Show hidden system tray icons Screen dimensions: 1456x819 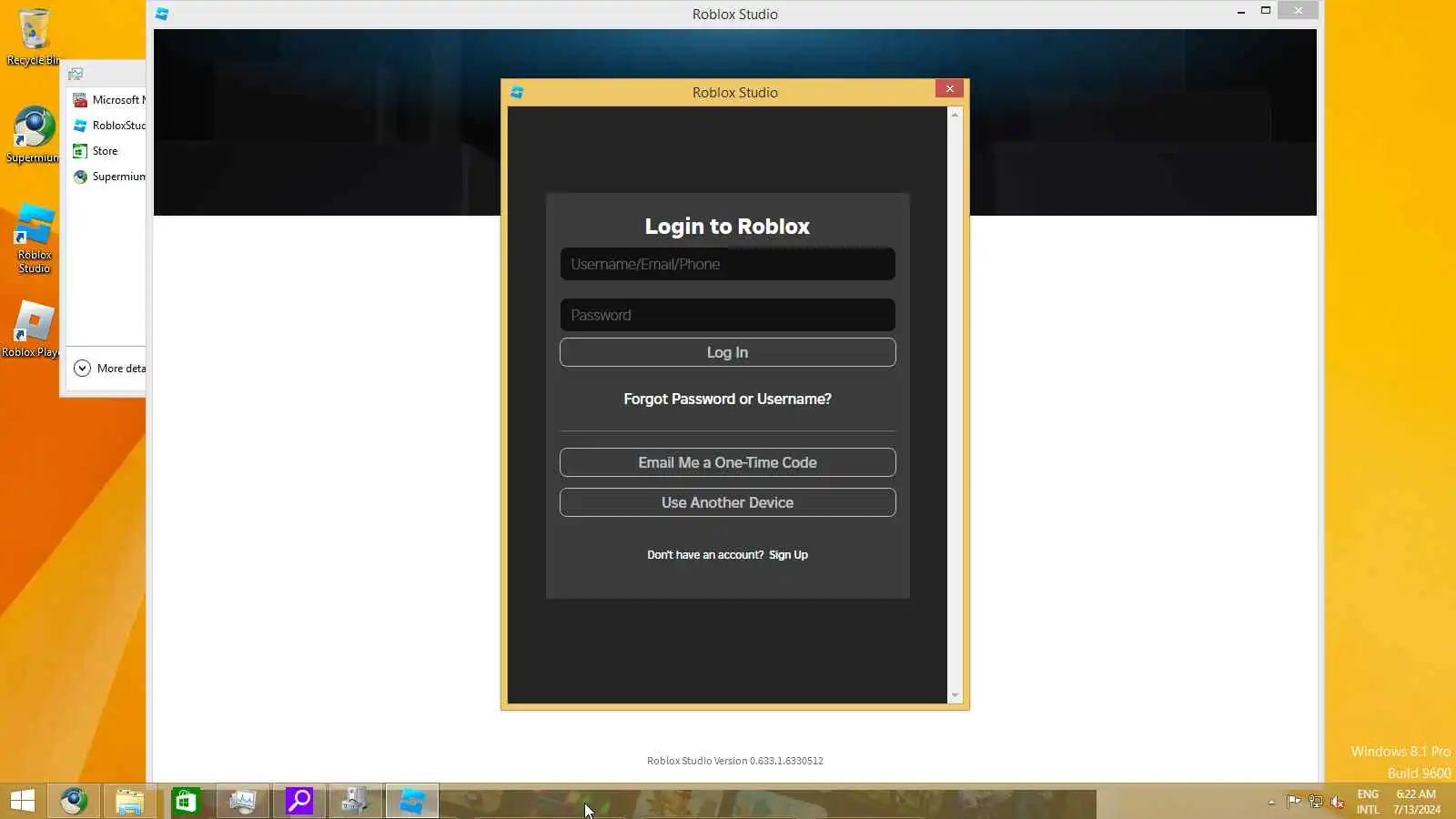click(x=1271, y=802)
